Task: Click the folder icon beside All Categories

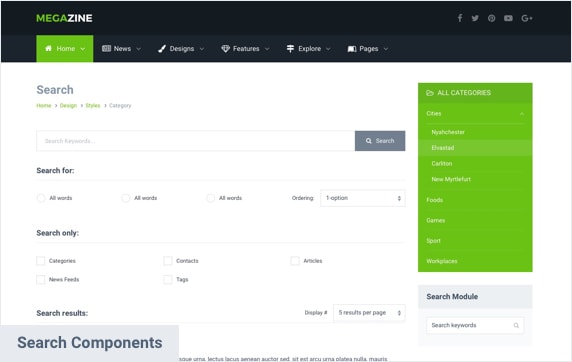Action: point(430,93)
